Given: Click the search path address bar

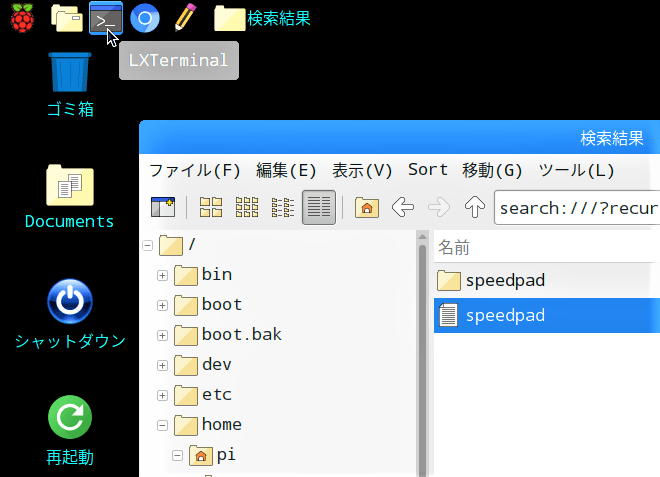Looking at the screenshot, I should [577, 208].
